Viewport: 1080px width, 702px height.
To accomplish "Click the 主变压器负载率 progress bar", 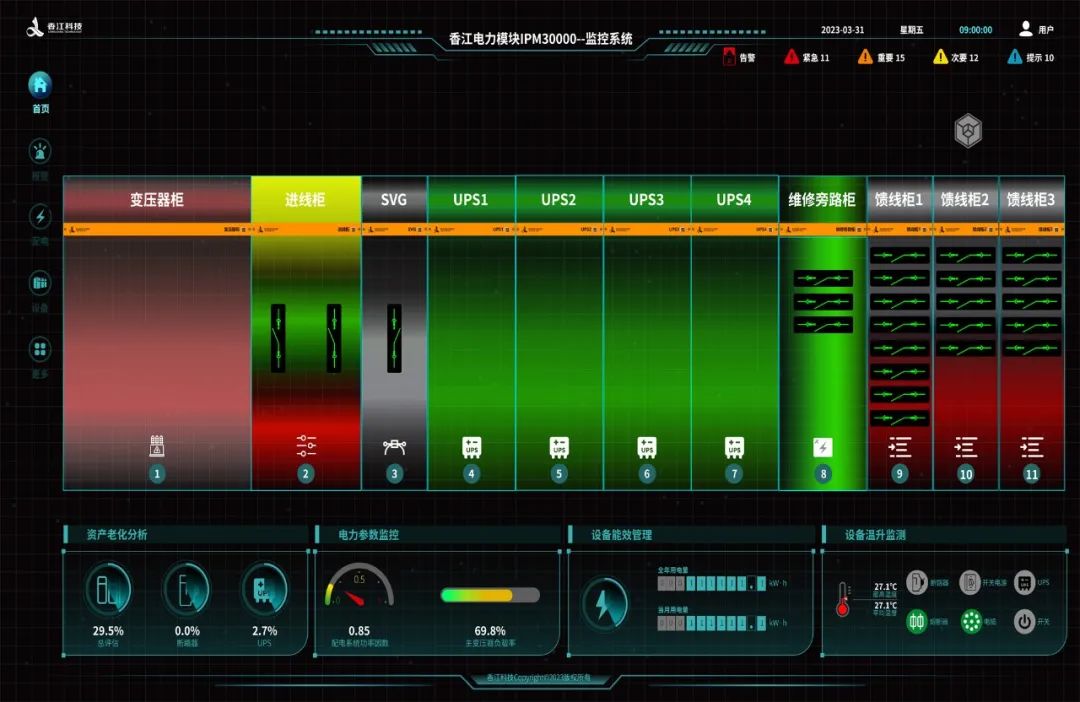I will [490, 595].
